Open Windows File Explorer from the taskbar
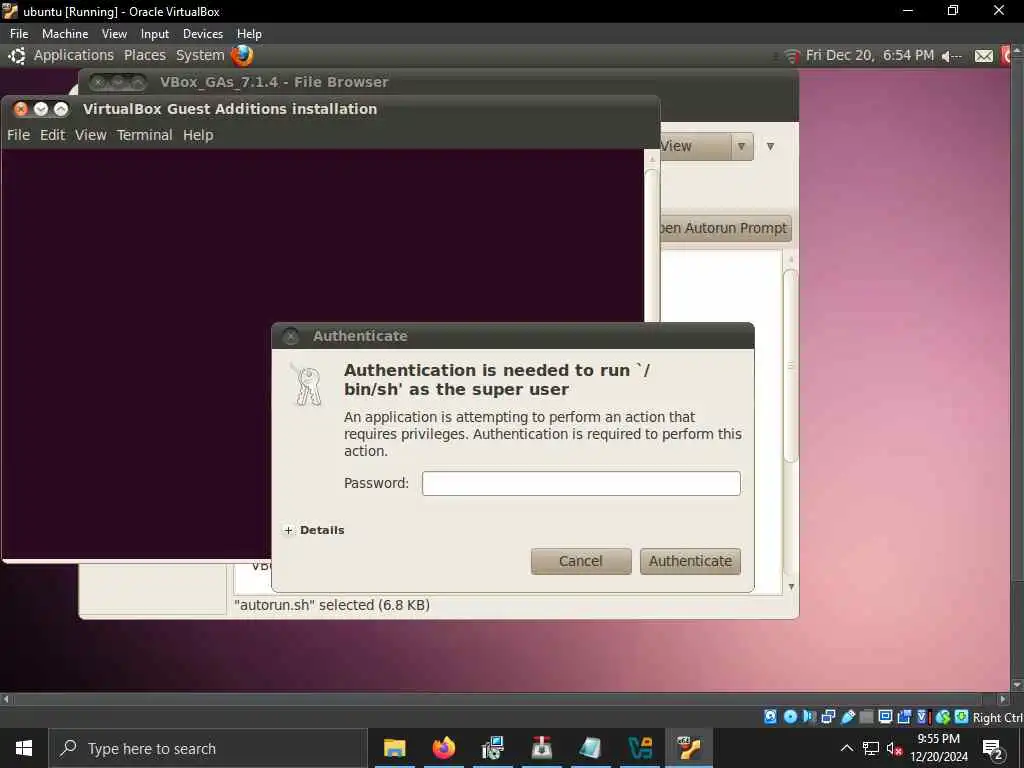 (x=394, y=748)
